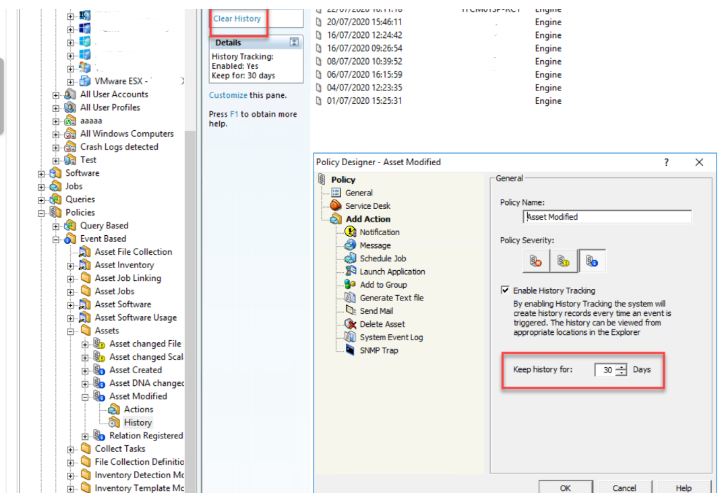Choose the yellow warning policy severity button

point(564,261)
